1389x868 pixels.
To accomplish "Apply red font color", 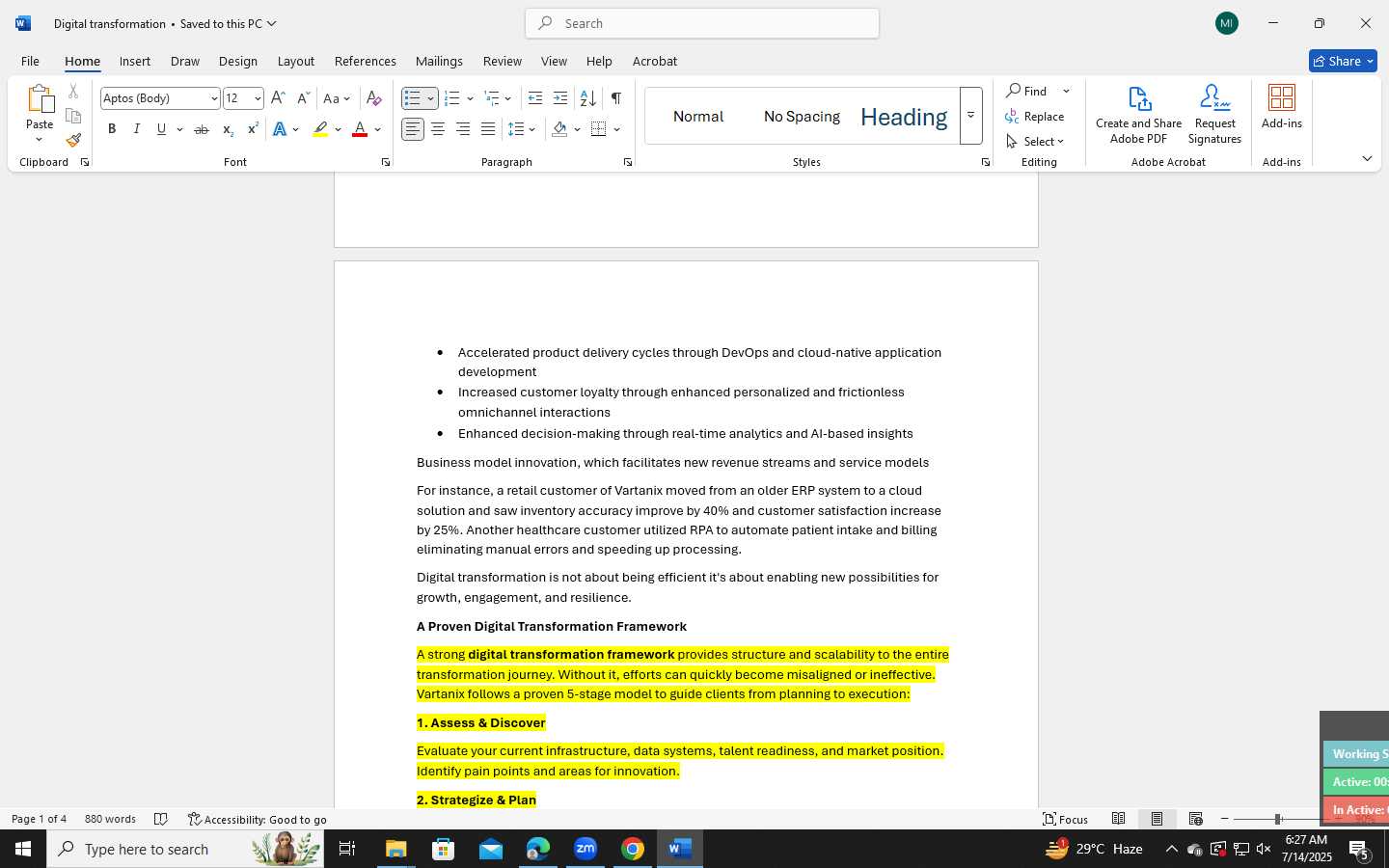I will (x=360, y=129).
